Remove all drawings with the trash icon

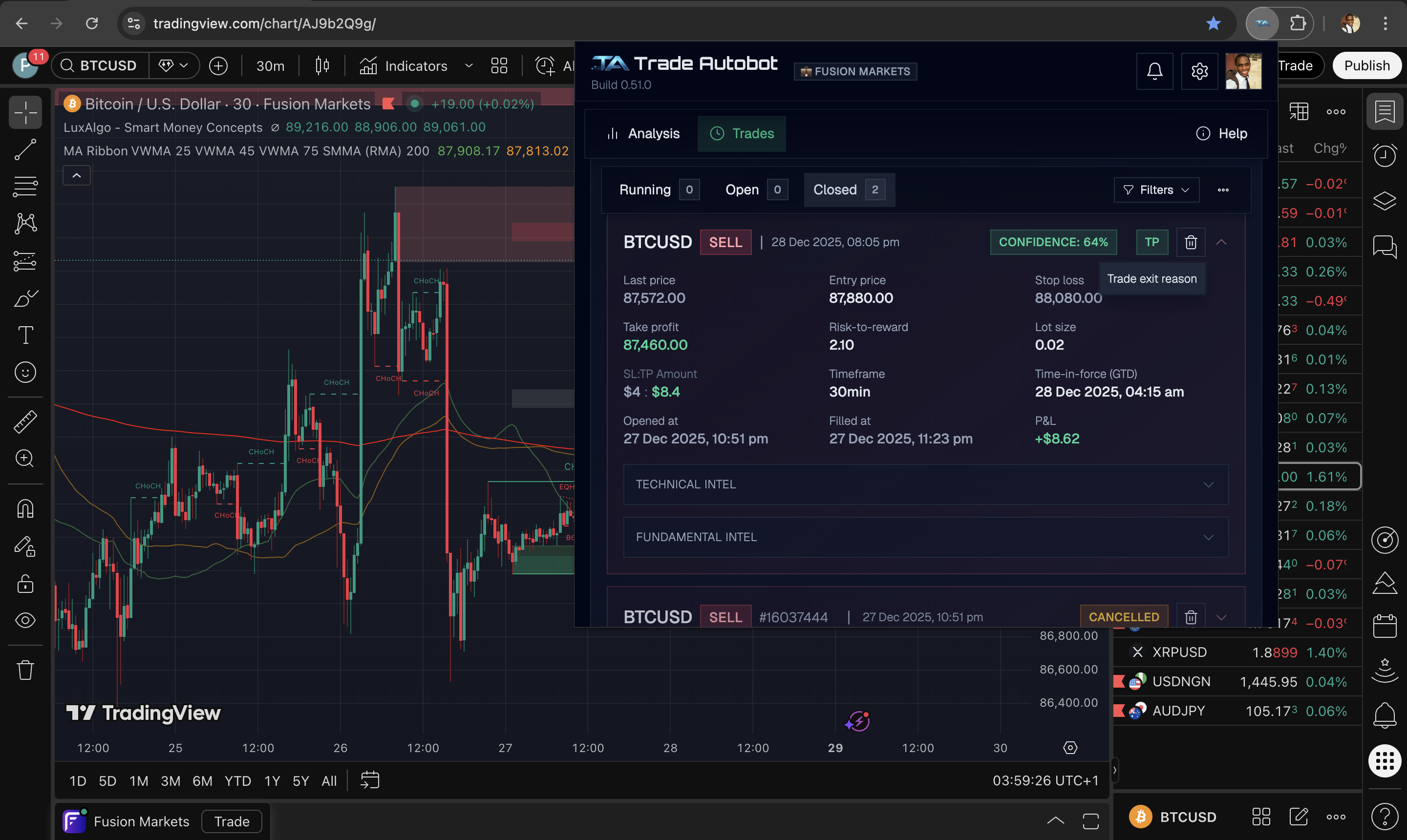tap(25, 670)
